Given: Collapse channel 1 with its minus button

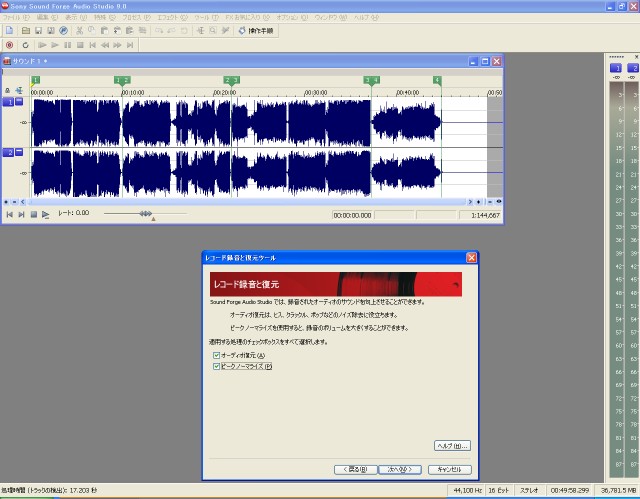Looking at the screenshot, I should pyautogui.click(x=21, y=102).
